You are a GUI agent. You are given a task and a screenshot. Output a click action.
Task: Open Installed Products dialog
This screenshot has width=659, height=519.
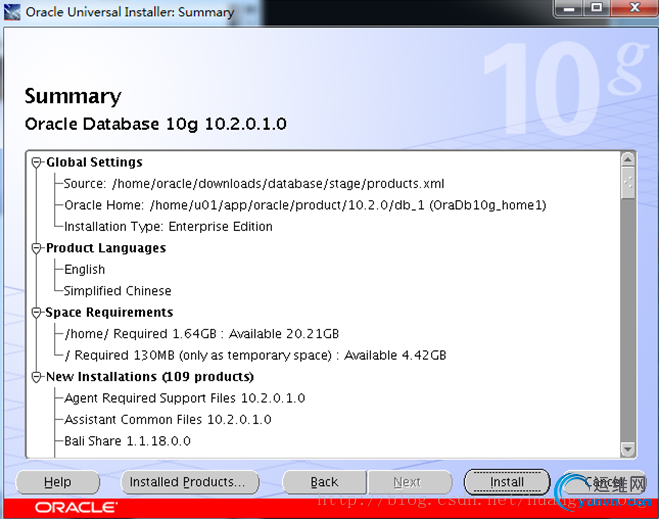190,482
